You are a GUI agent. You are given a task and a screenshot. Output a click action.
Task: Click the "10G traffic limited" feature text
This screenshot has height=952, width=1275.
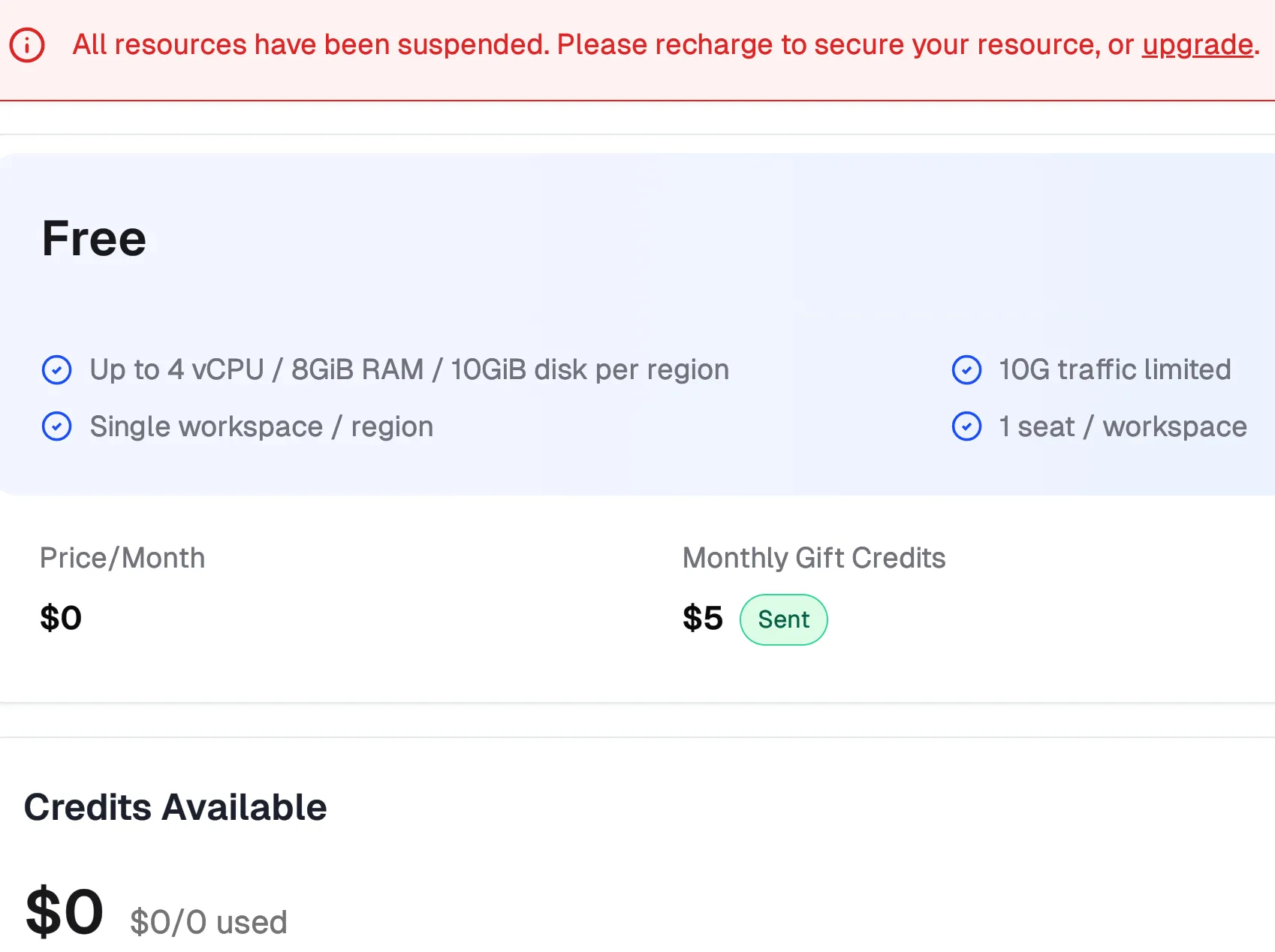pyautogui.click(x=1114, y=369)
